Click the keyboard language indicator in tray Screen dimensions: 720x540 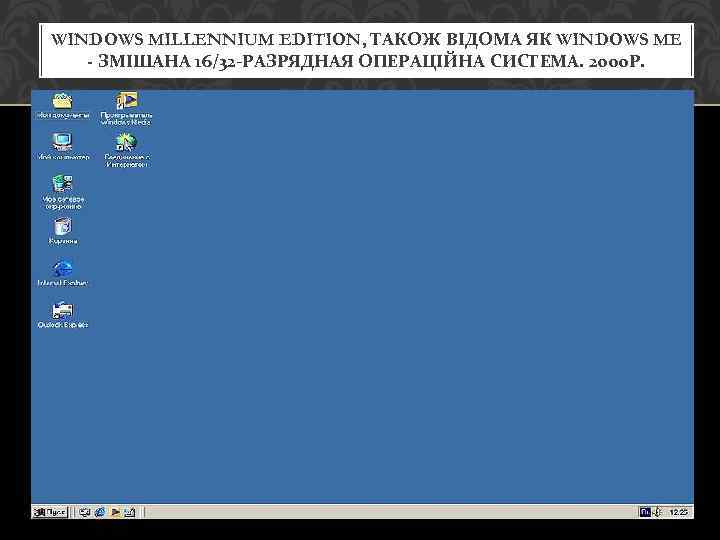point(645,512)
